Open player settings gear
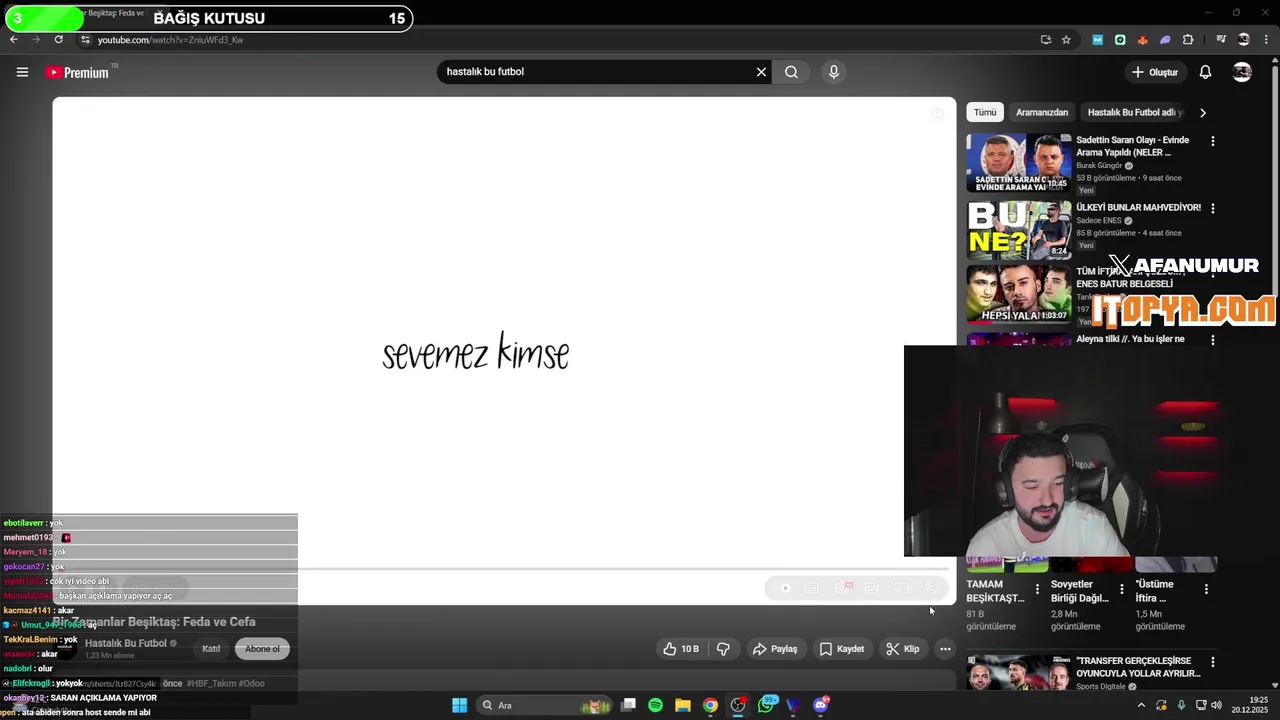This screenshot has height=720, width=1280. pyautogui.click(x=842, y=588)
